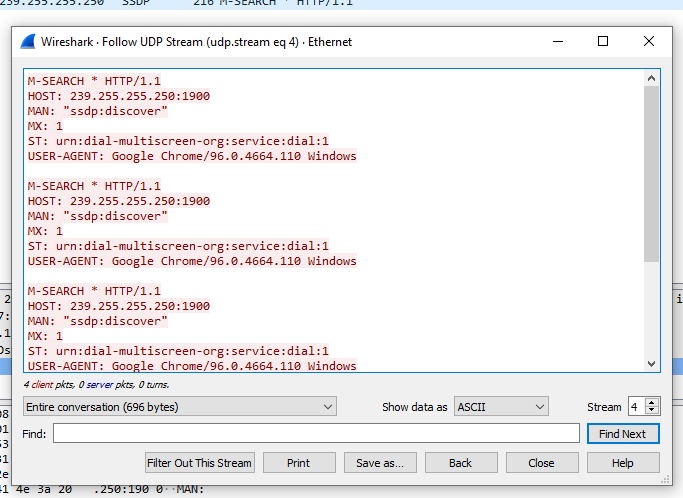The height and width of the screenshot is (498, 683).
Task: Focus the Find text input field
Action: coord(316,434)
